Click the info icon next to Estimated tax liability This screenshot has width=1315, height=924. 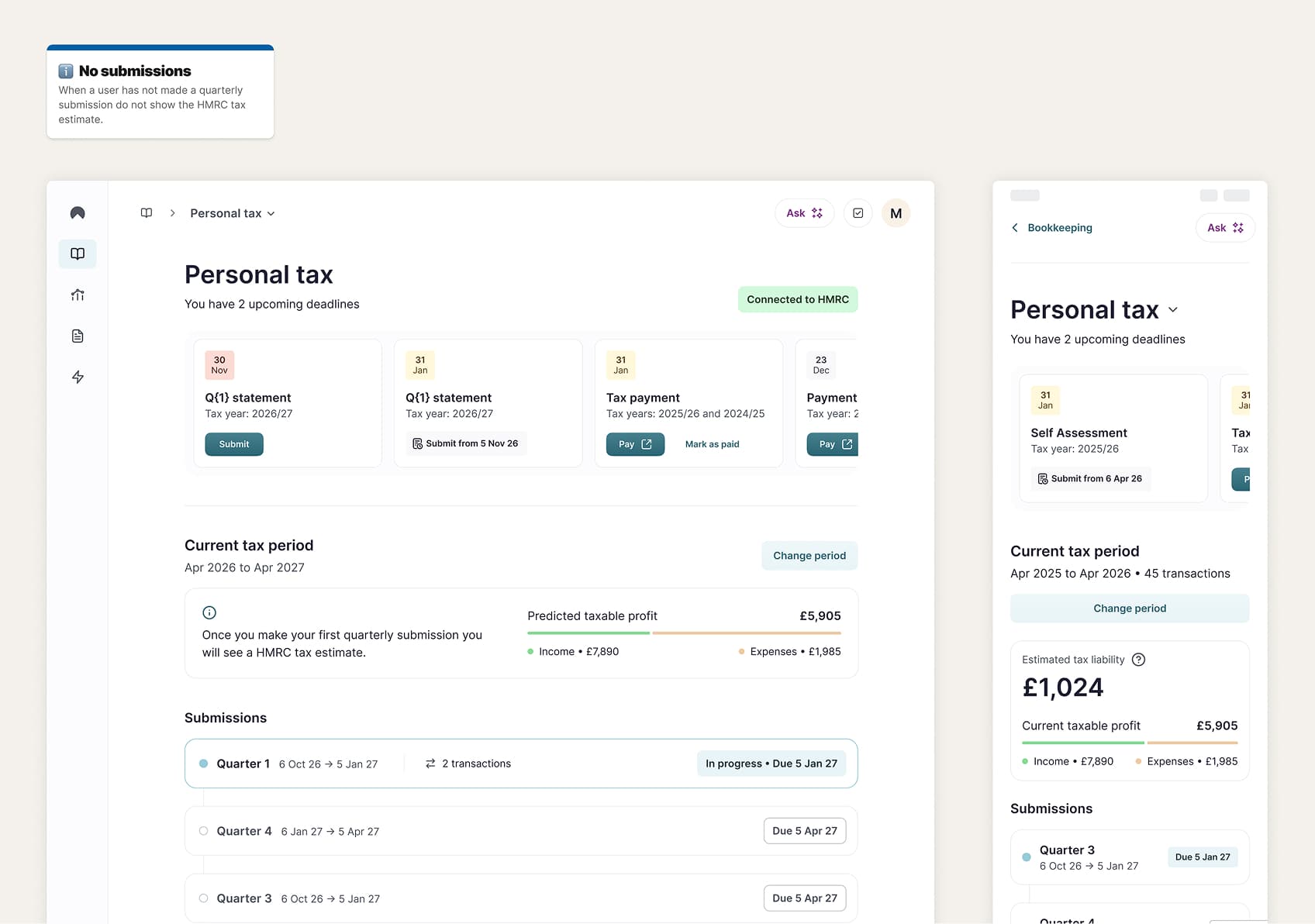1139,660
